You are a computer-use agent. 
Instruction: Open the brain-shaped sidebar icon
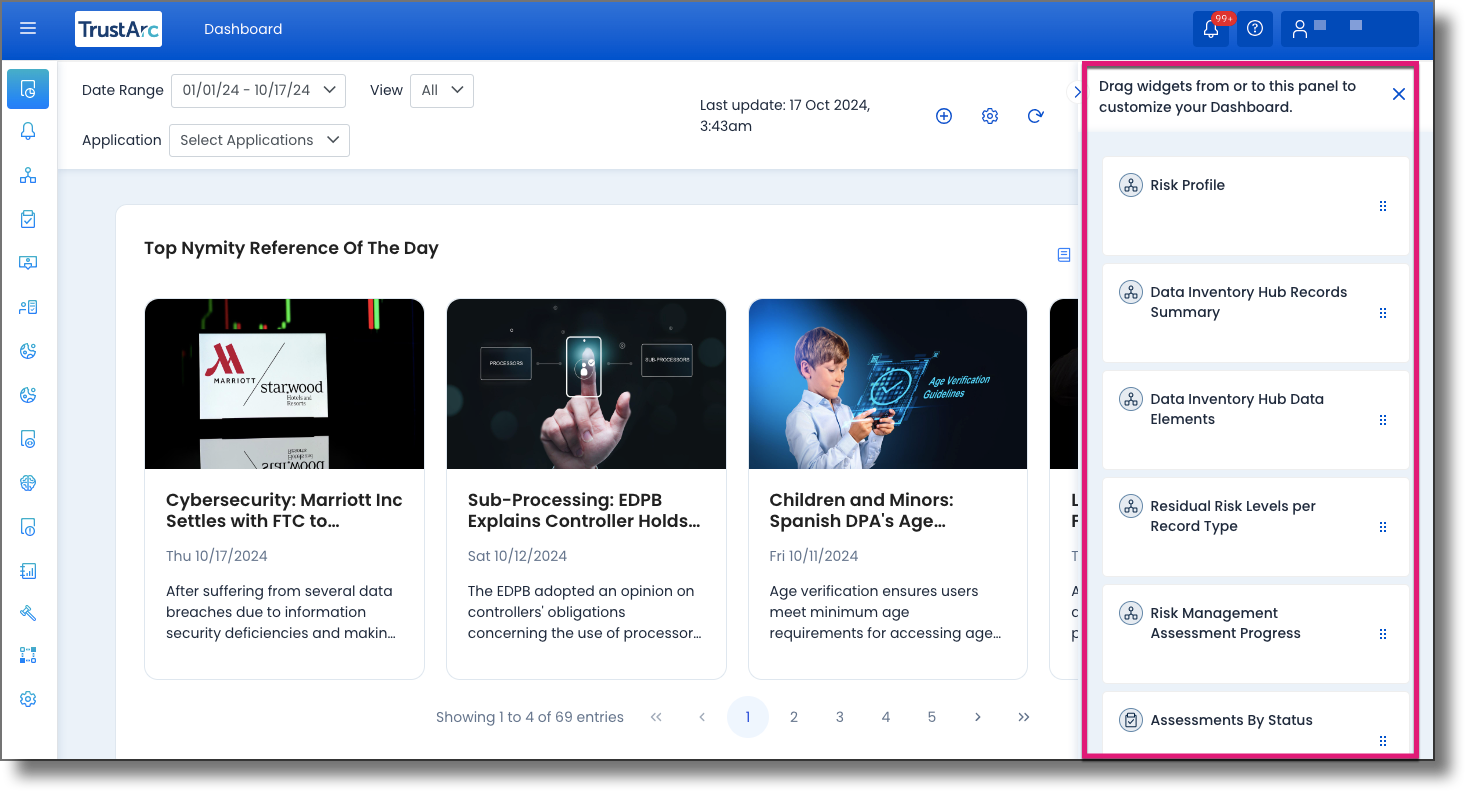click(x=28, y=483)
